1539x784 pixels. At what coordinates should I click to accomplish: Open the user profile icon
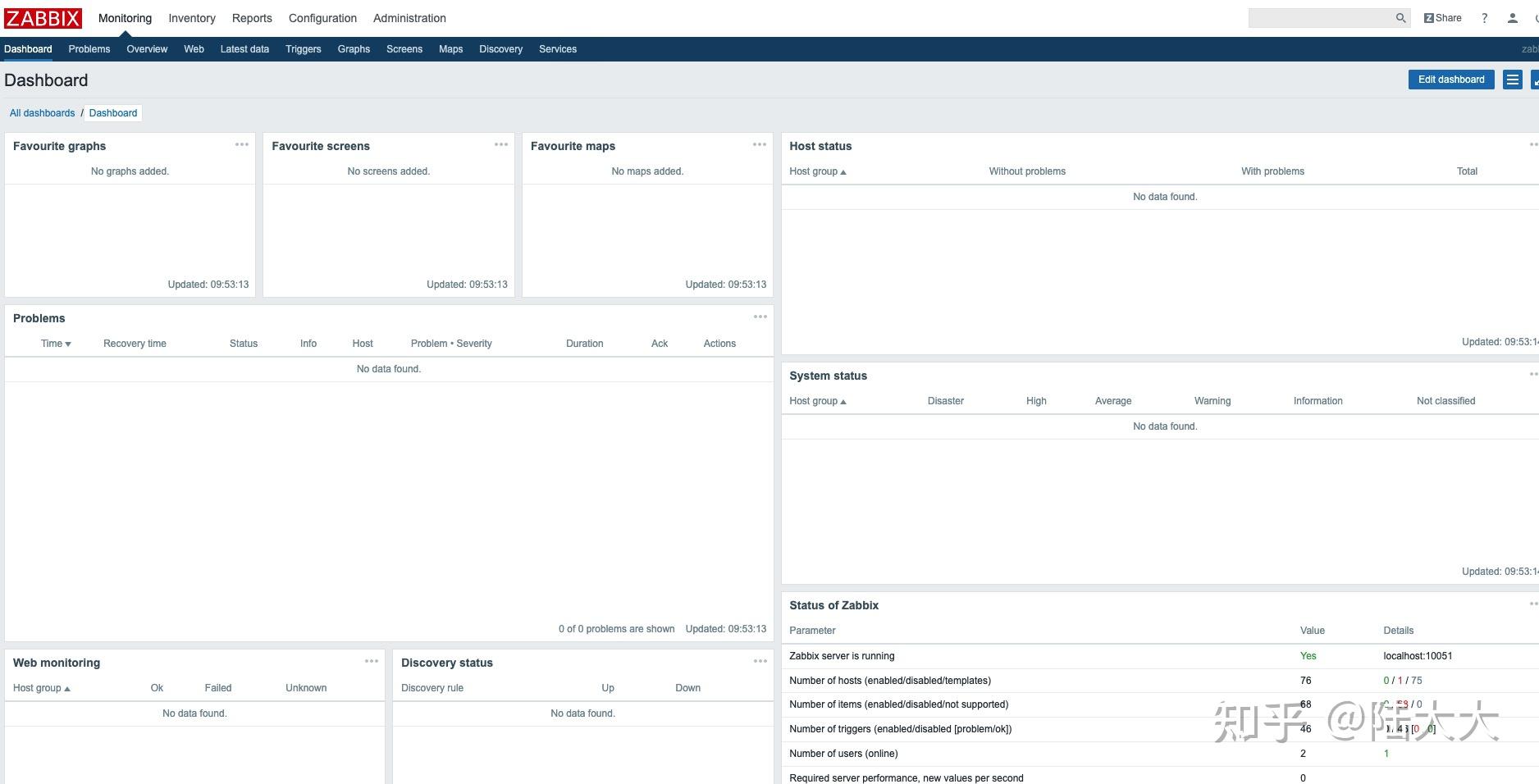[x=1513, y=18]
